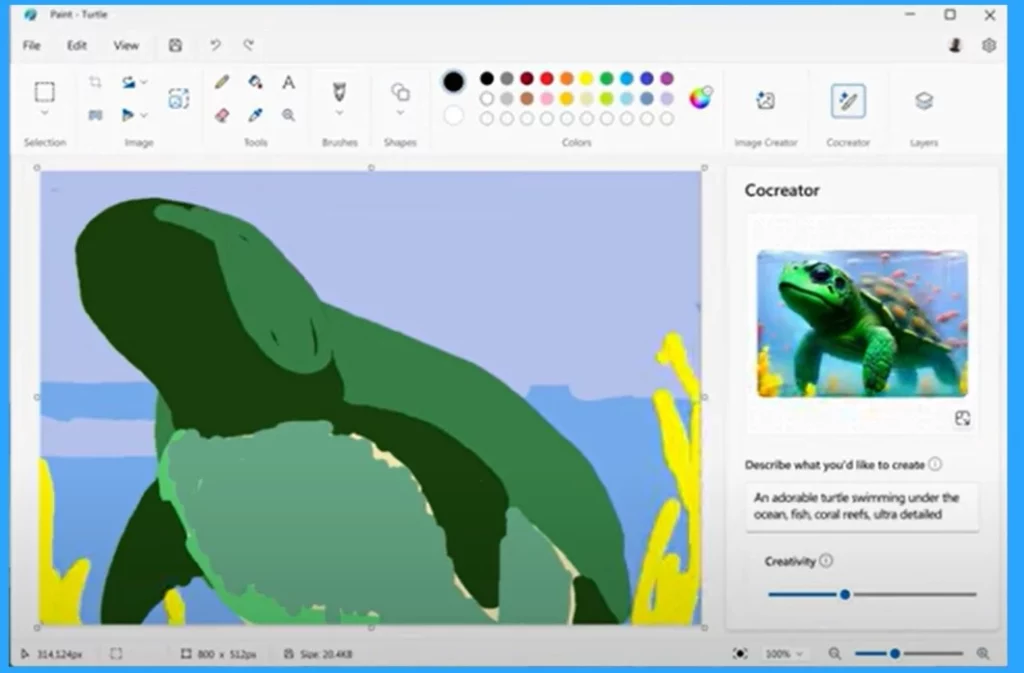Click the Magnifier tool
This screenshot has width=1024, height=673.
[x=288, y=115]
